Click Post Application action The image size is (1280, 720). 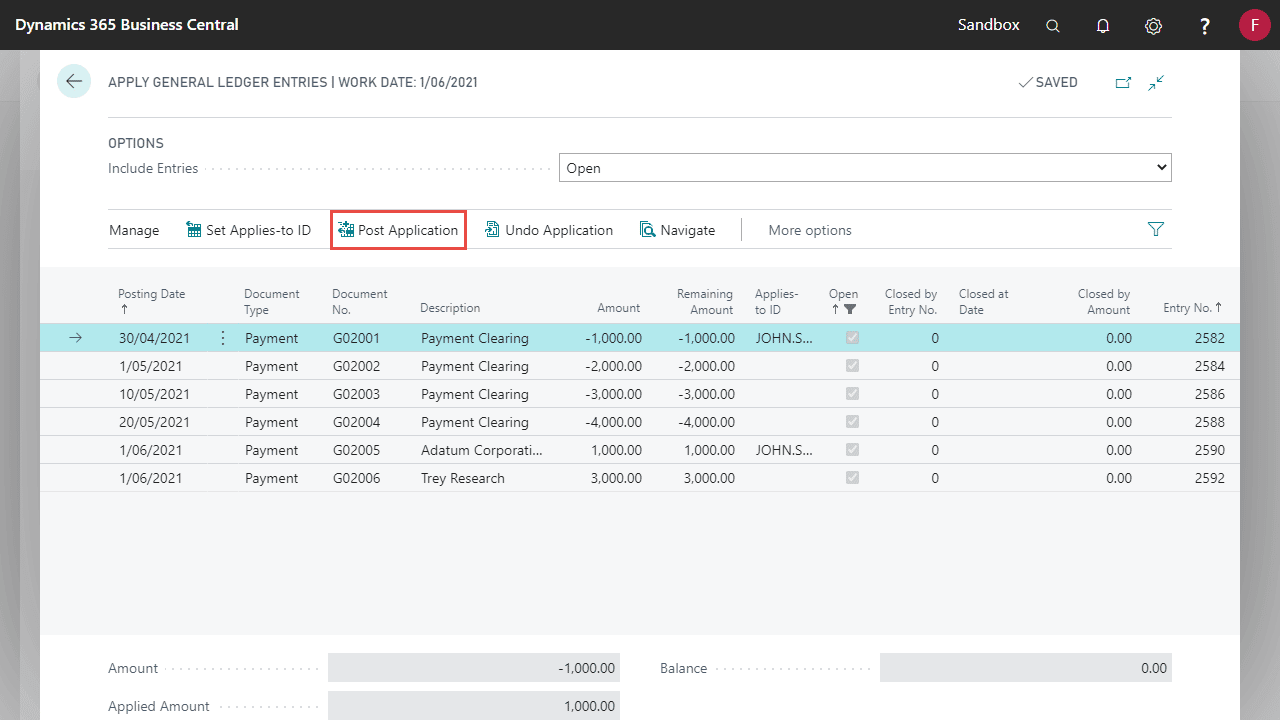click(x=398, y=230)
